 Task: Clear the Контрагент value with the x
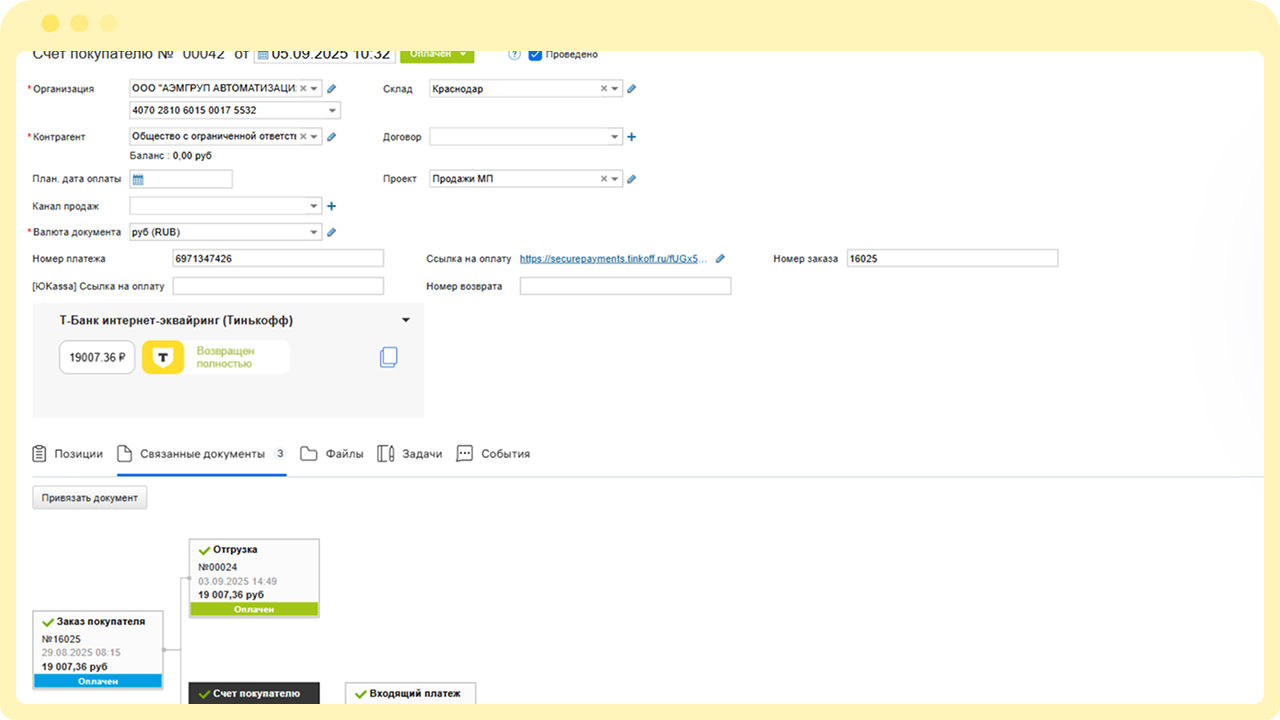304,137
